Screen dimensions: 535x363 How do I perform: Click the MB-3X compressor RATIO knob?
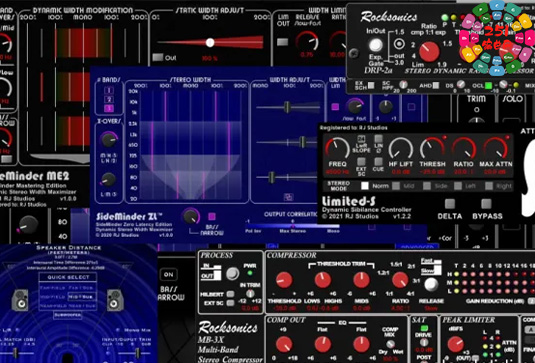[x=400, y=280]
